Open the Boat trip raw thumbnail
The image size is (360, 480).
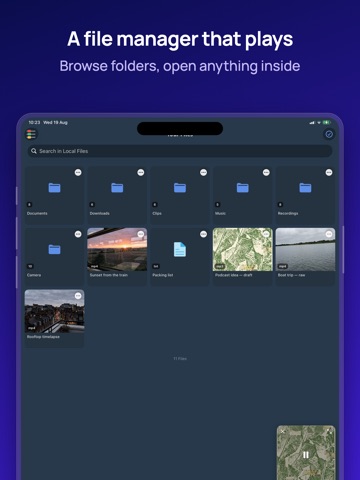[x=305, y=249]
